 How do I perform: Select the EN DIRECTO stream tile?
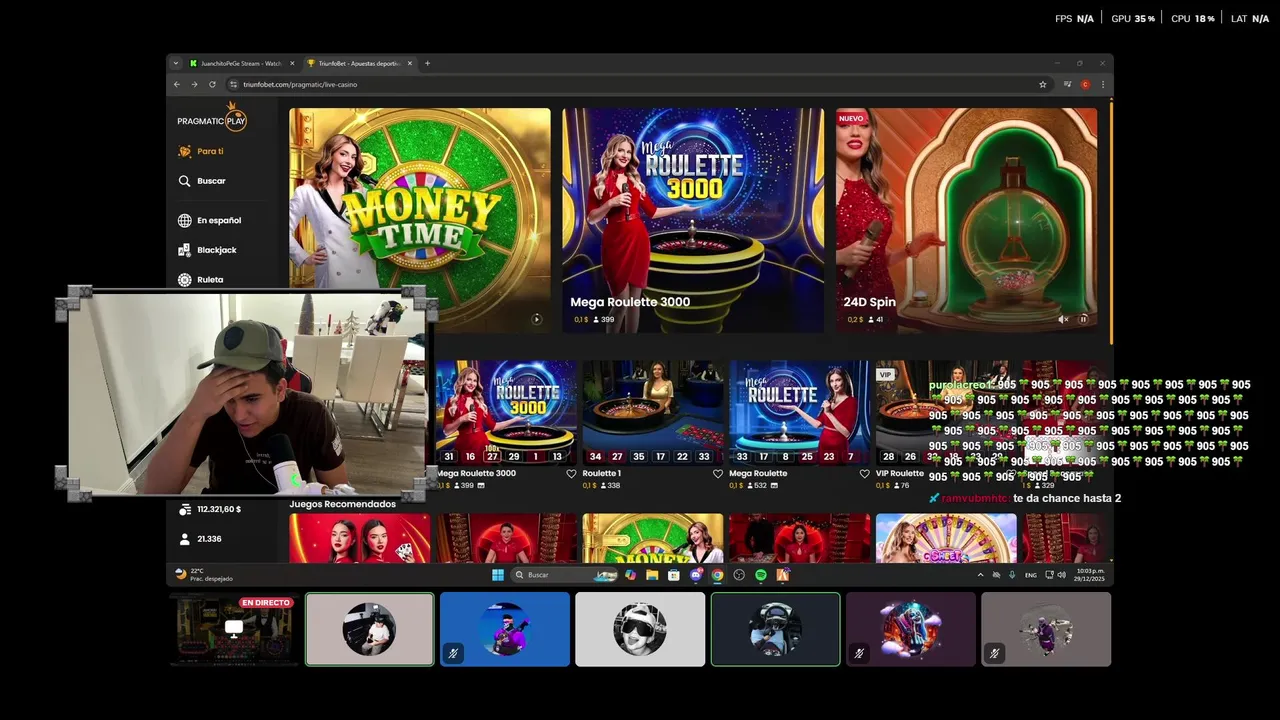coord(234,629)
